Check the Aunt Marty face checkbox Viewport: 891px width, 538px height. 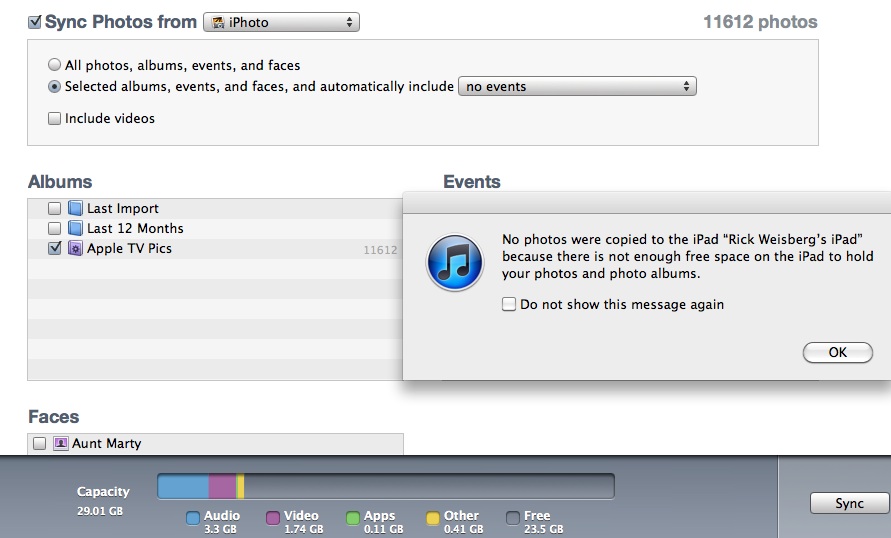click(x=39, y=443)
